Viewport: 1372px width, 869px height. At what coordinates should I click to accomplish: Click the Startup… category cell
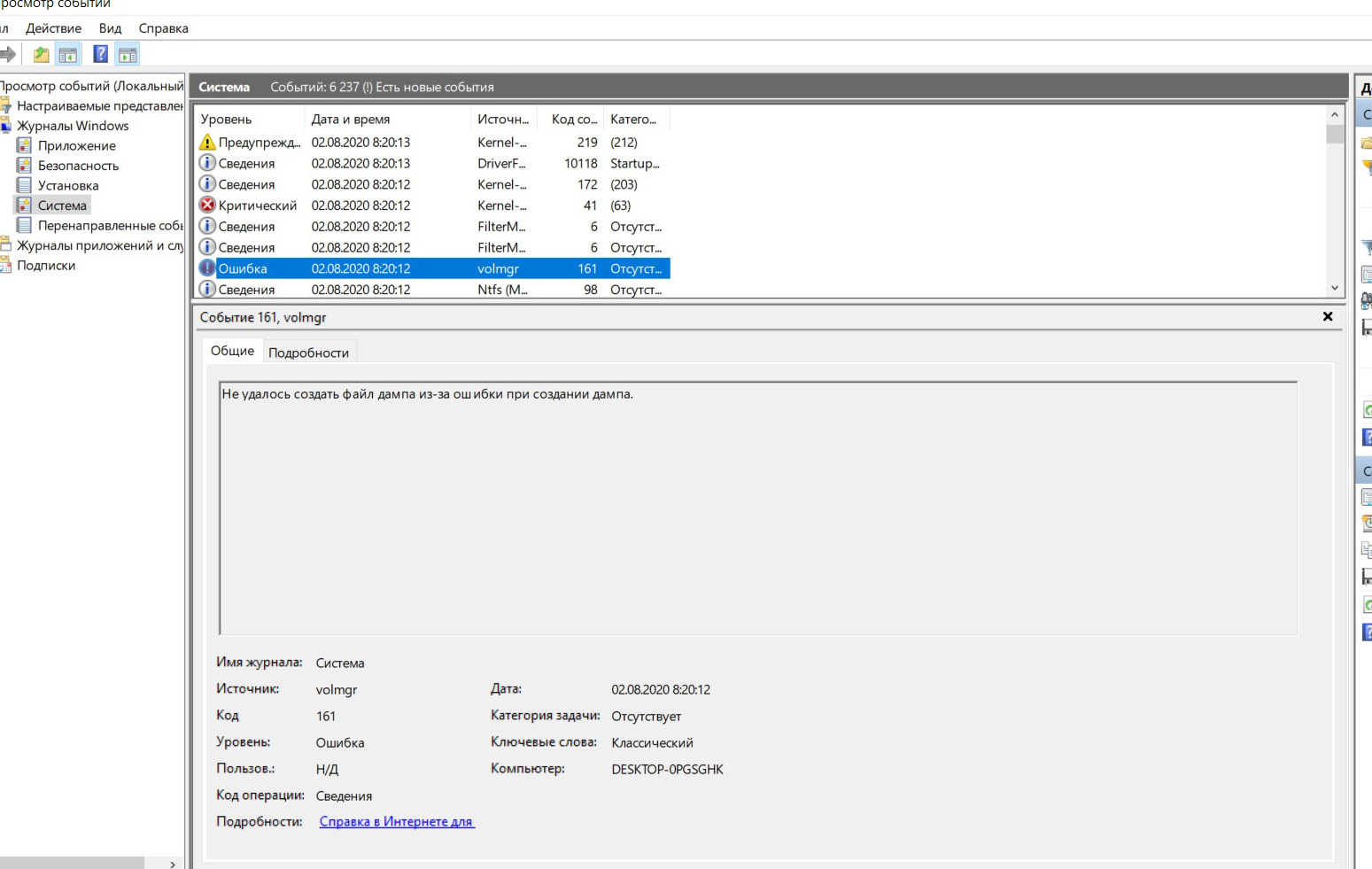pos(635,163)
